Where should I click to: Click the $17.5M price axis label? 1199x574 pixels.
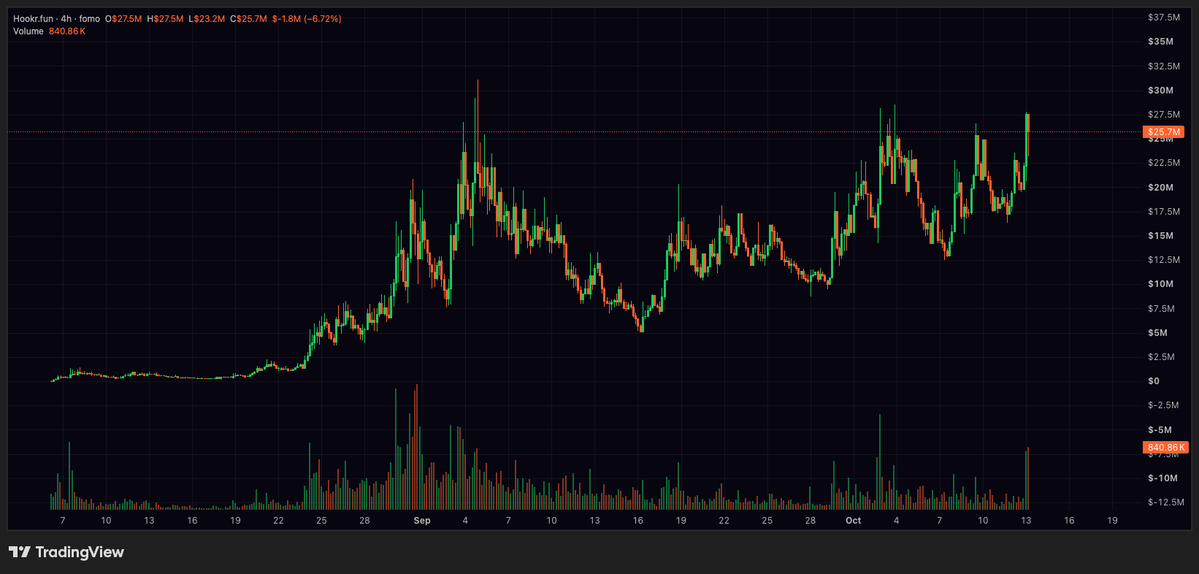1166,212
